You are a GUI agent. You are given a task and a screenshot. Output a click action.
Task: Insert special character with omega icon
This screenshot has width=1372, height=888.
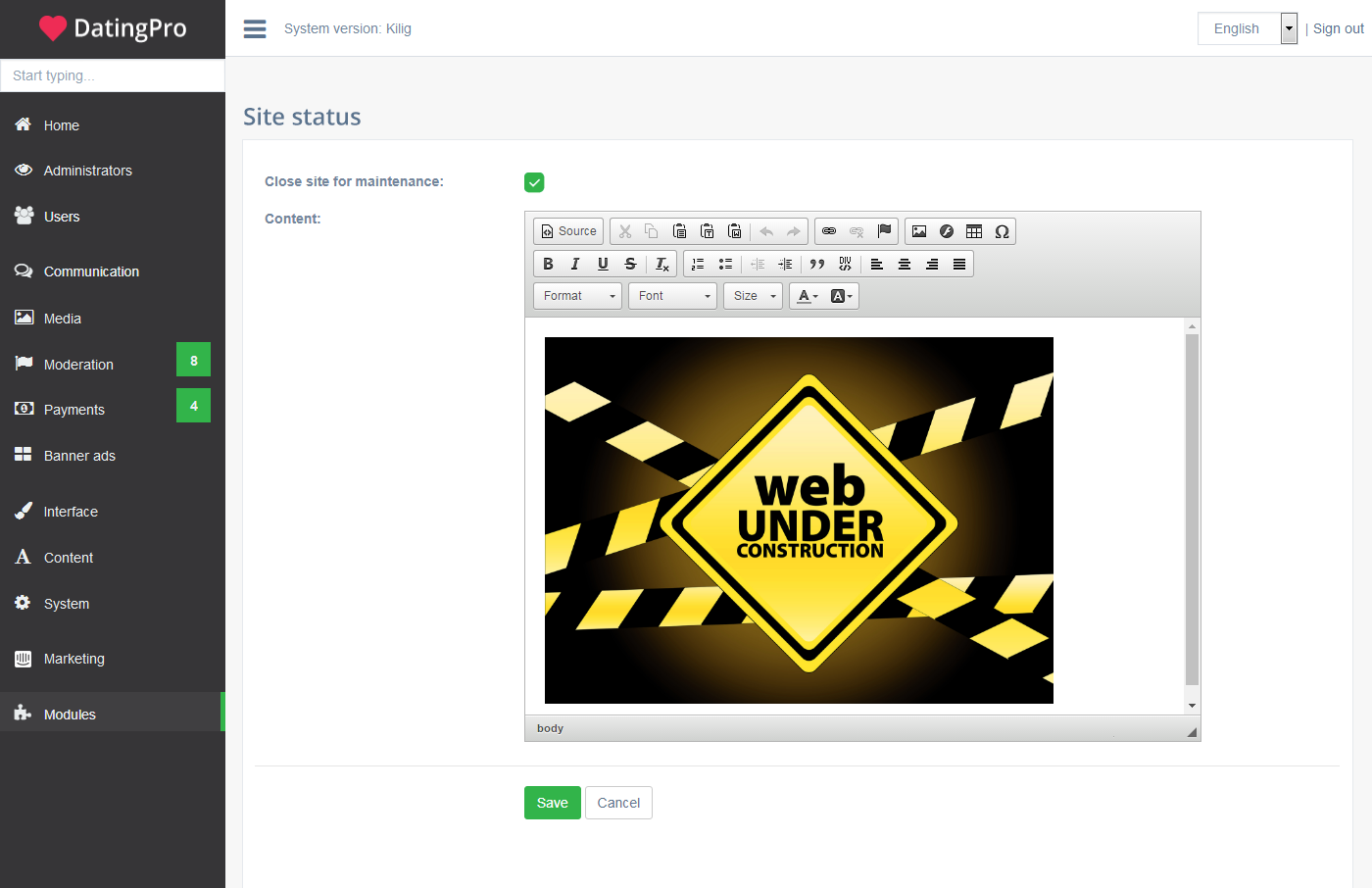click(x=1002, y=231)
